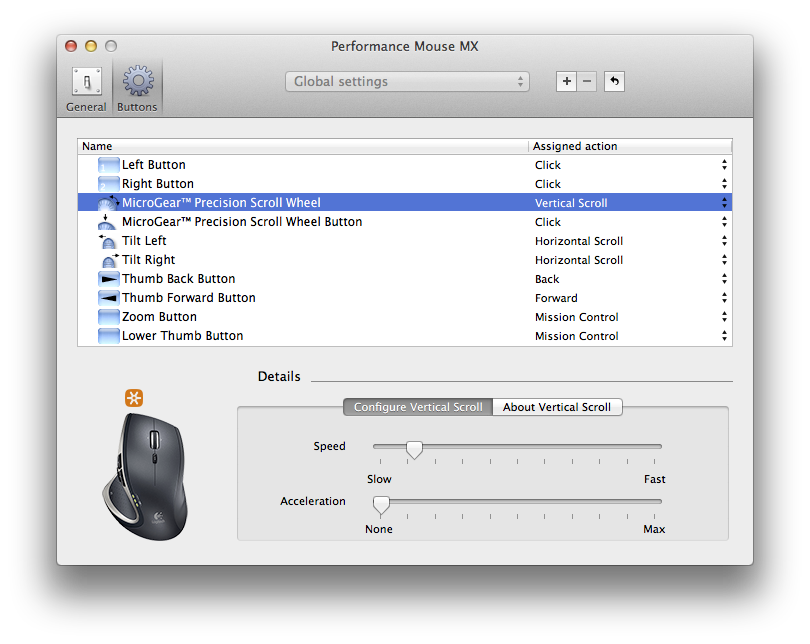Select the Thumb Forward Button name

click(189, 298)
